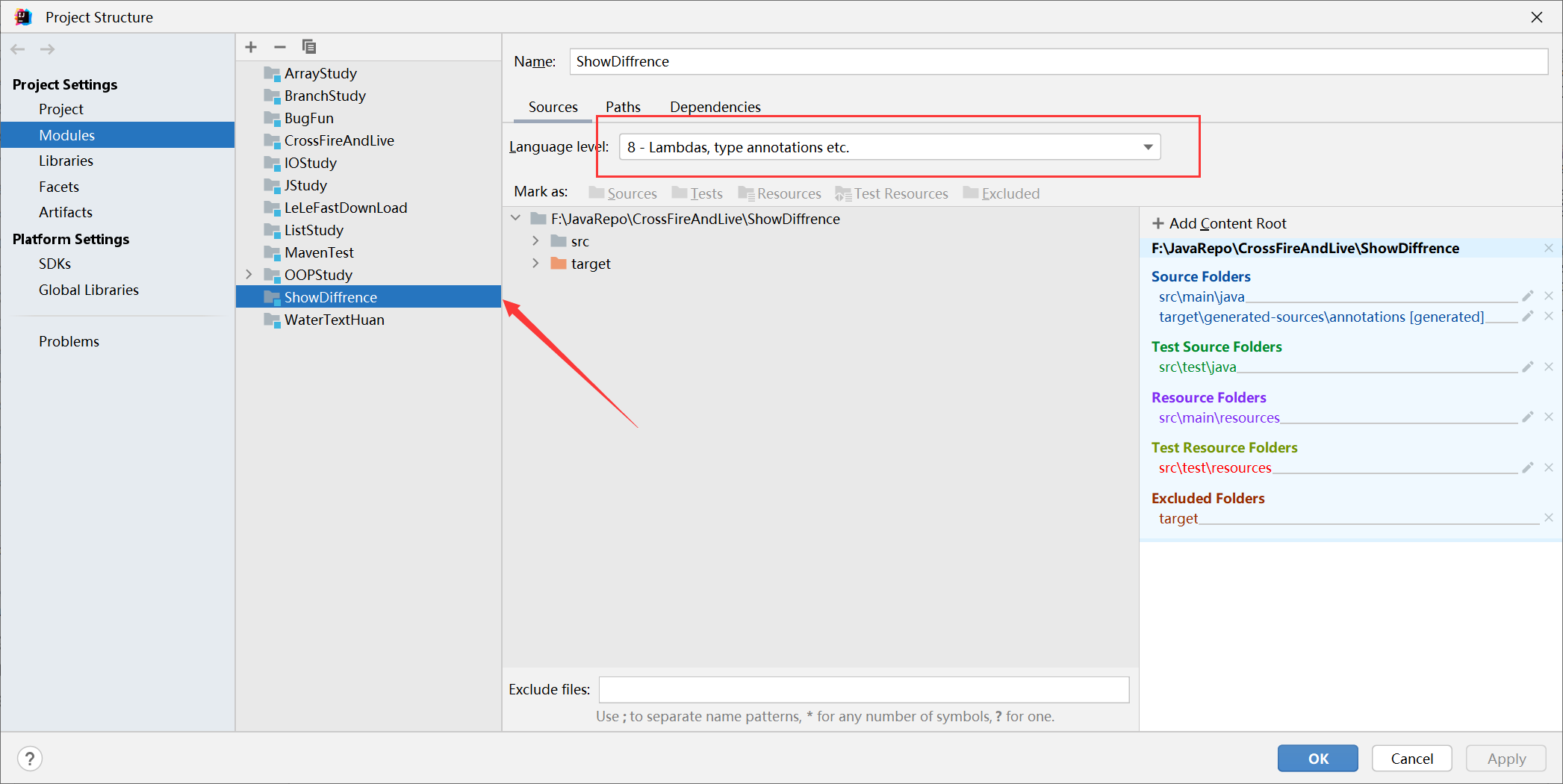Select the MavenTest module
The width and height of the screenshot is (1563, 784).
[x=319, y=252]
